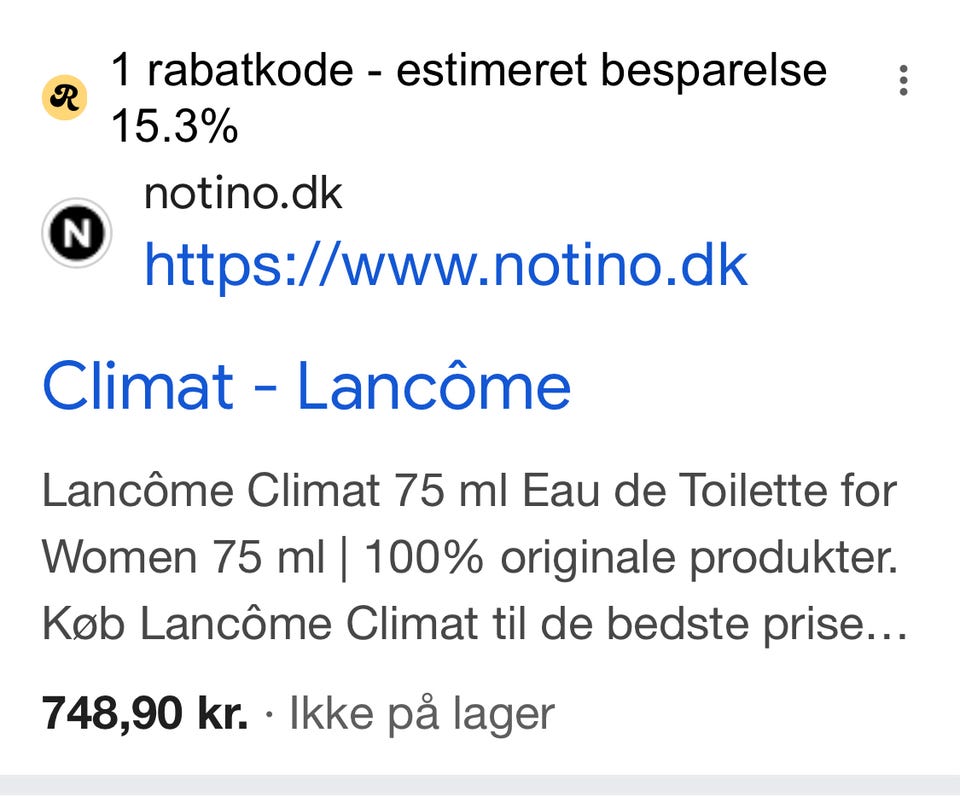Follow the https://www.notino.dk URL link
This screenshot has width=960, height=797.
pos(445,265)
